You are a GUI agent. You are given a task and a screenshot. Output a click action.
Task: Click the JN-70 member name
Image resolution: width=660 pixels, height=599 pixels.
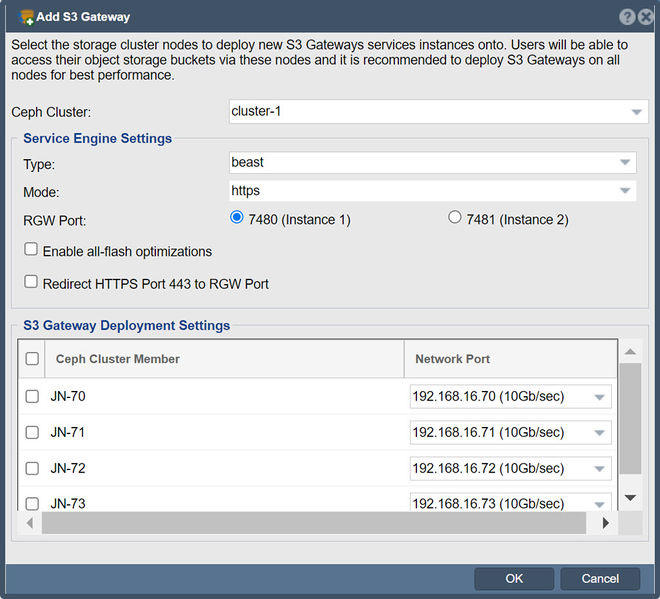click(68, 397)
